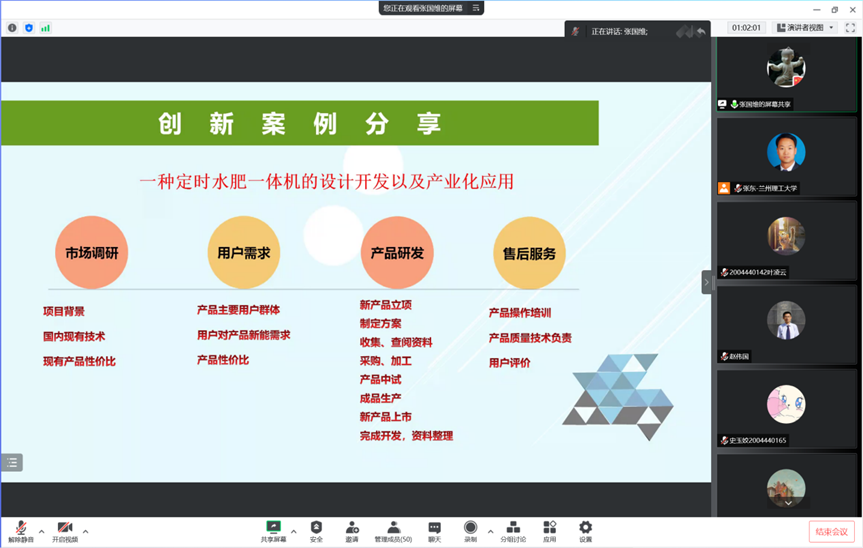Open 演讲者视图 view mode dropdown
Screen dimensions: 863x548
click(x=804, y=28)
